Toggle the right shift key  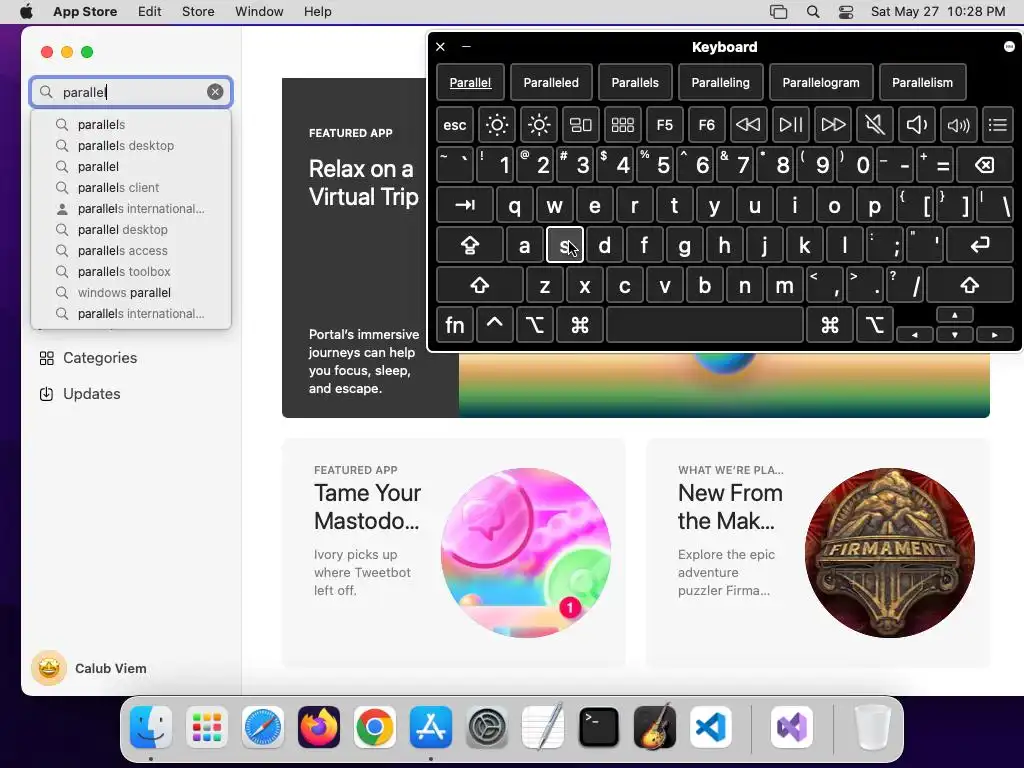pyautogui.click(x=970, y=285)
